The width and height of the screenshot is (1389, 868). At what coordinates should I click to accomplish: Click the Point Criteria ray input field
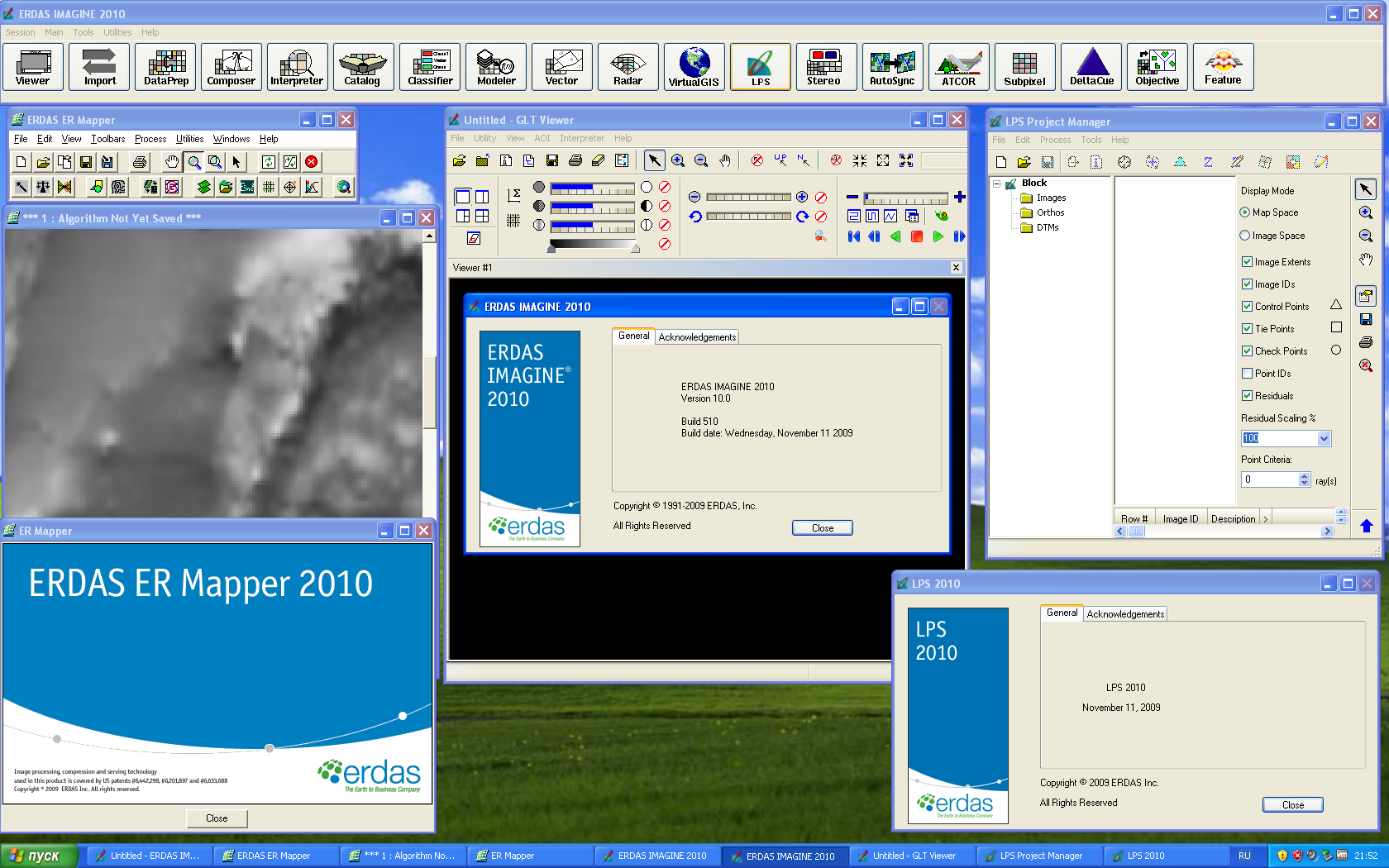(1270, 479)
